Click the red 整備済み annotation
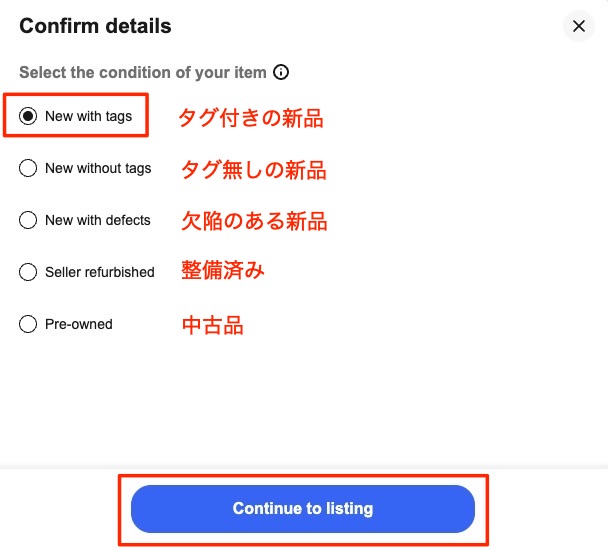The image size is (608, 550). tap(222, 271)
